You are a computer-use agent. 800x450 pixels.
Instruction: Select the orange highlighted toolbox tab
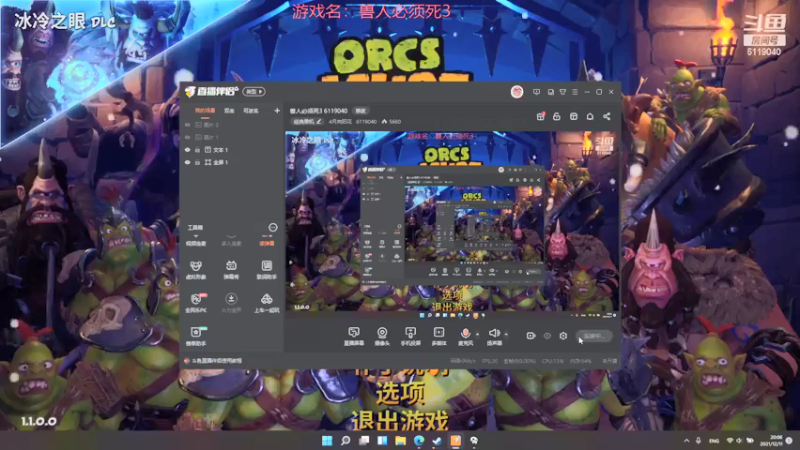coord(266,243)
